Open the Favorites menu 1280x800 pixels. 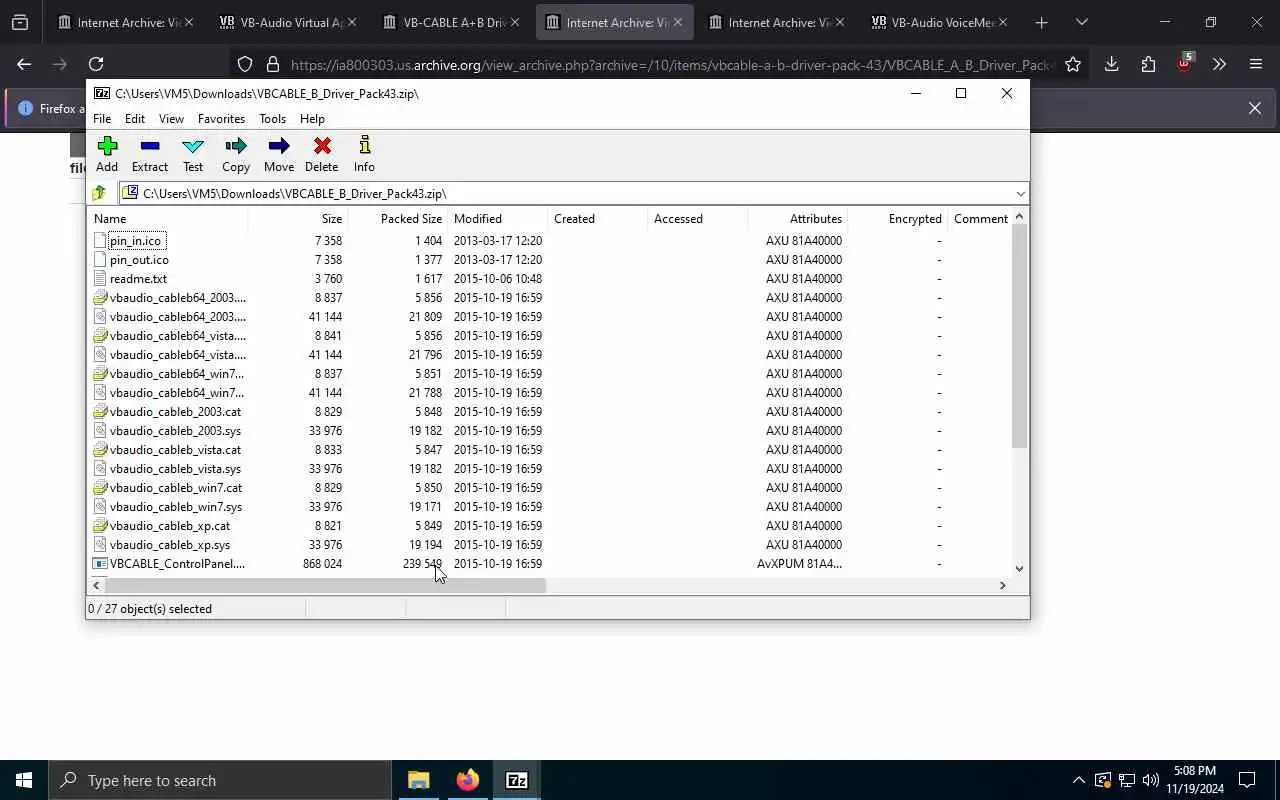tap(221, 118)
